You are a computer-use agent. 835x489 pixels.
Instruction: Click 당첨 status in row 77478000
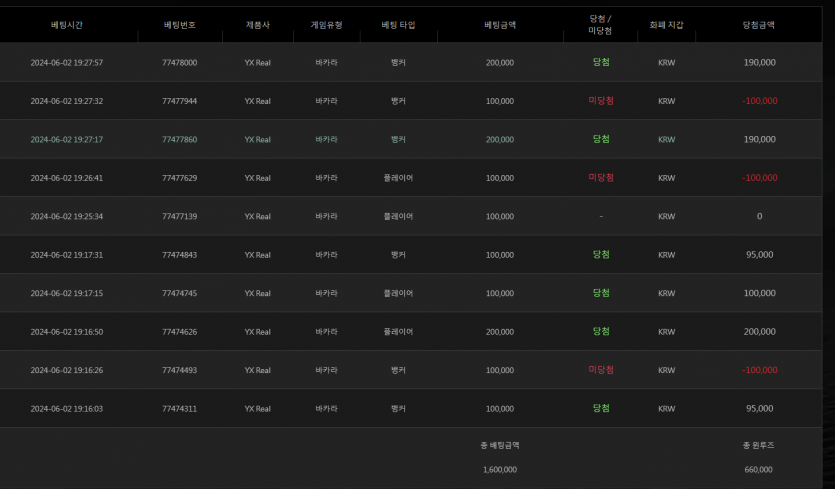601,62
